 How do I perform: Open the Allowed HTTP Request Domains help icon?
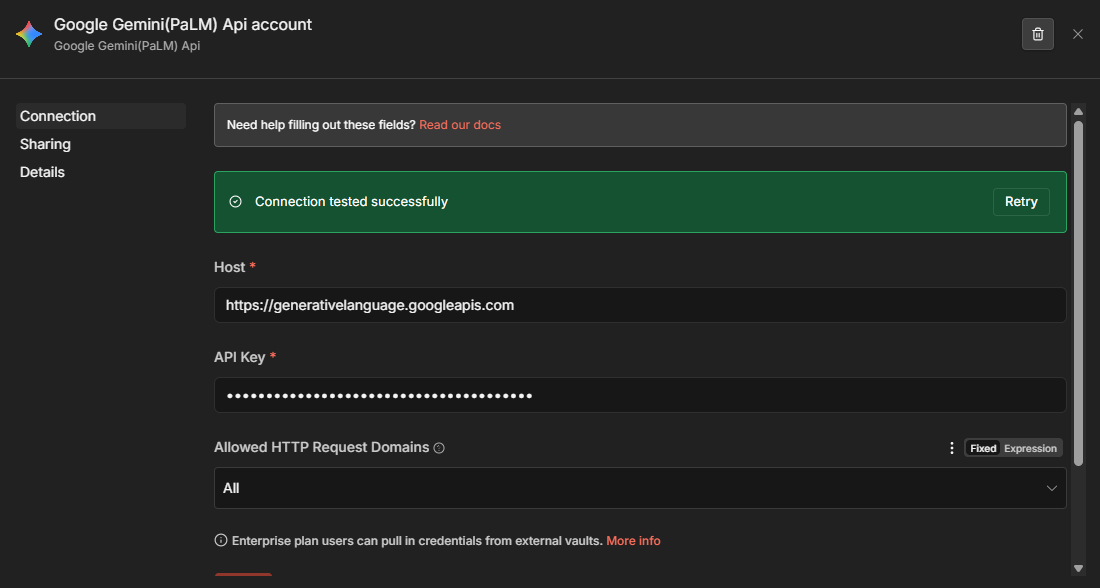coord(439,448)
